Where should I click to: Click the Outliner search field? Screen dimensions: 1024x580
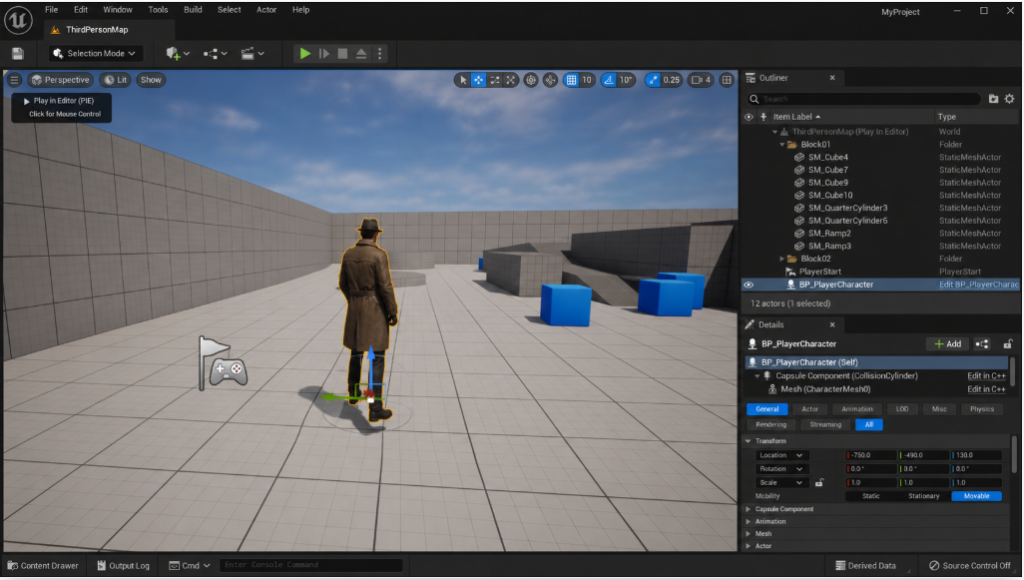coord(864,99)
